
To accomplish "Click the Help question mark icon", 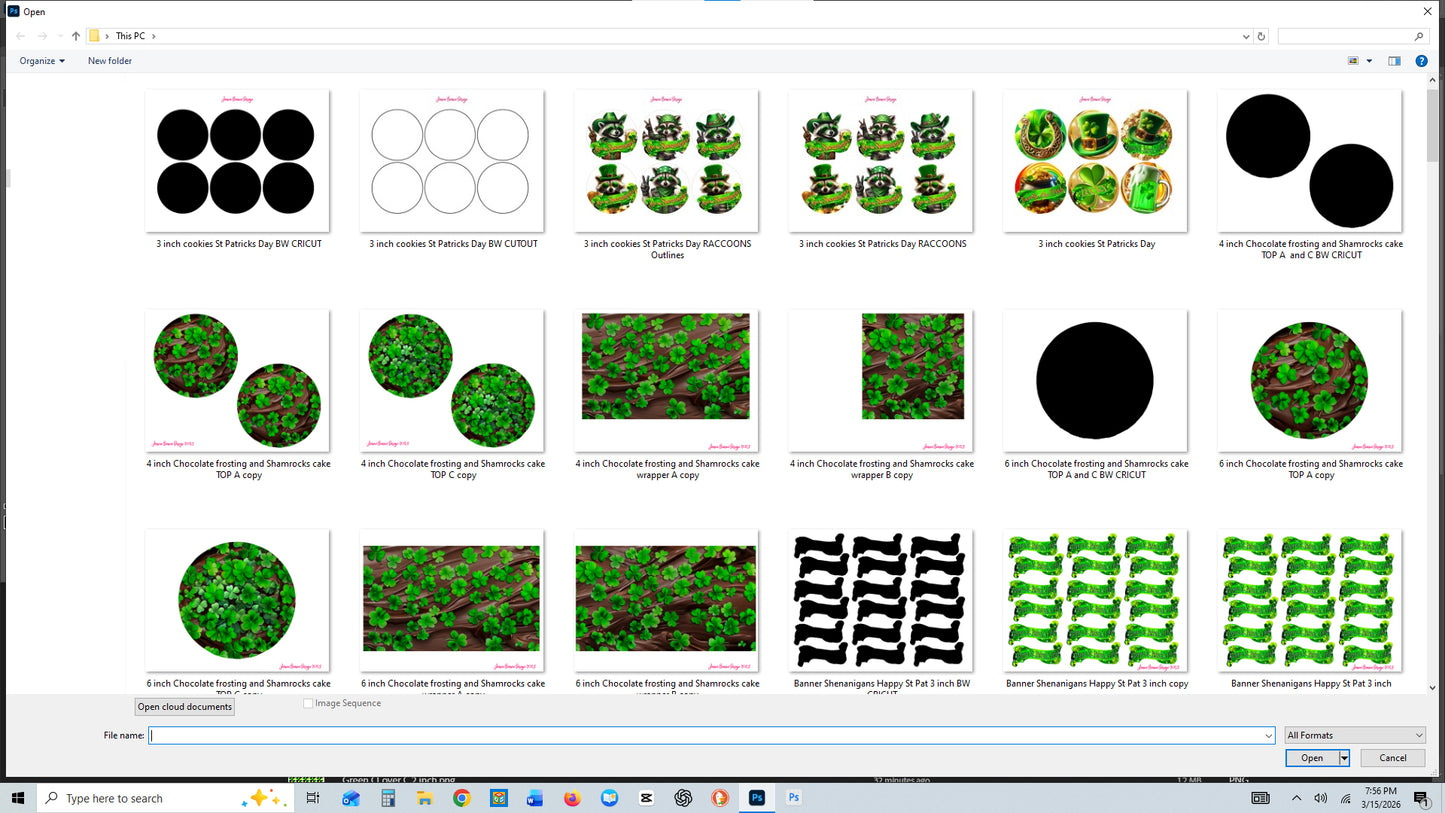I will (1421, 60).
